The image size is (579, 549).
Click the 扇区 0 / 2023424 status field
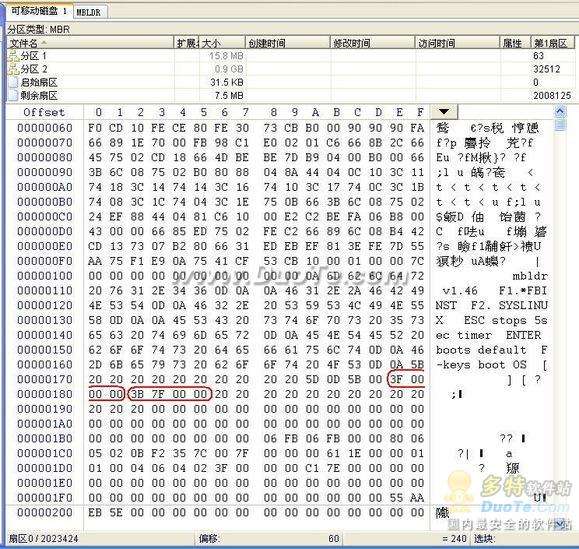(x=44, y=539)
